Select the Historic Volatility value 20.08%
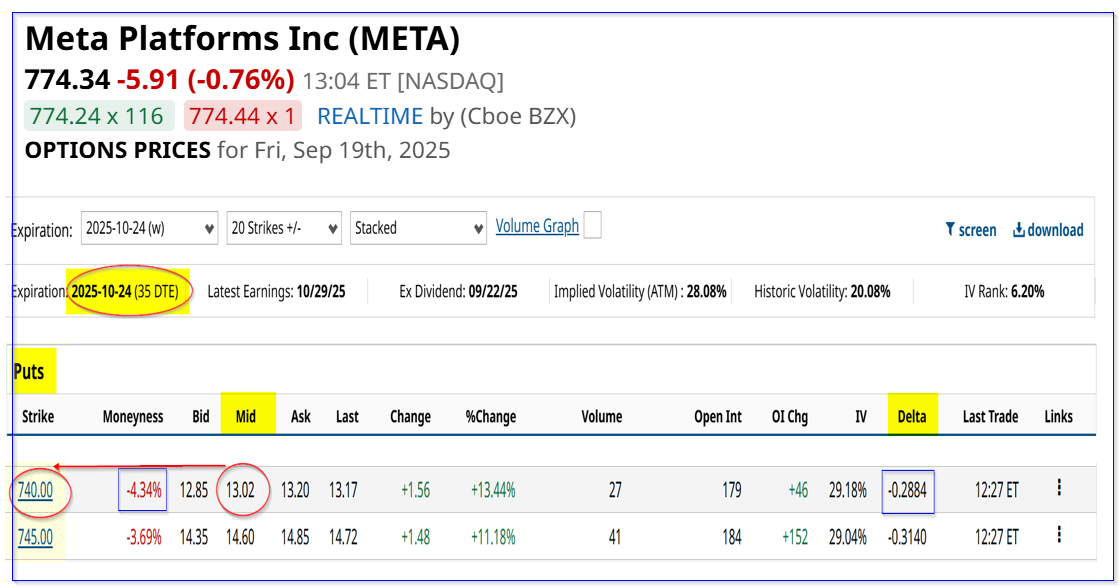 pyautogui.click(x=871, y=291)
